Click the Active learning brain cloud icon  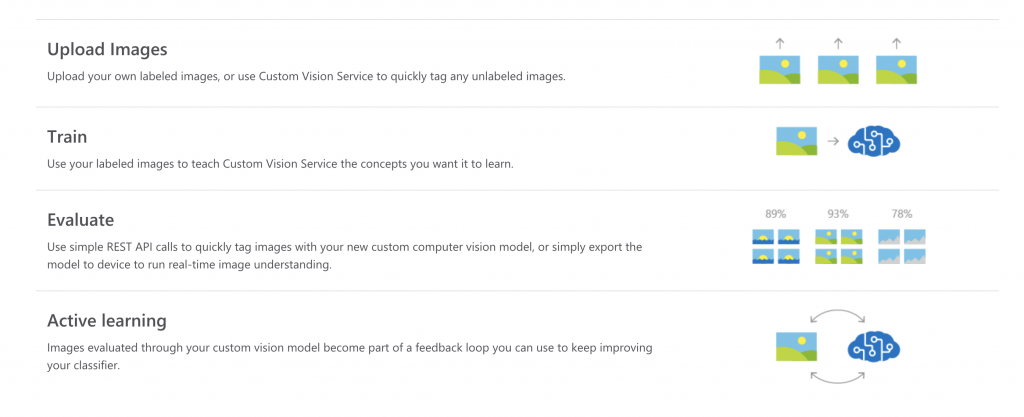tap(874, 347)
